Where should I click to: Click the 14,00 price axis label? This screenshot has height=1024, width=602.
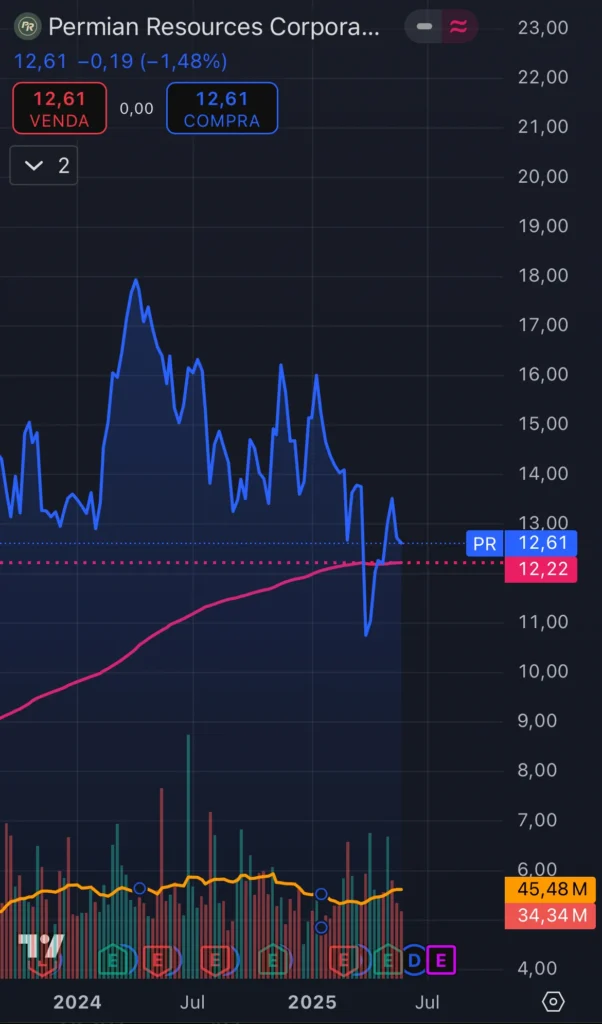click(543, 473)
